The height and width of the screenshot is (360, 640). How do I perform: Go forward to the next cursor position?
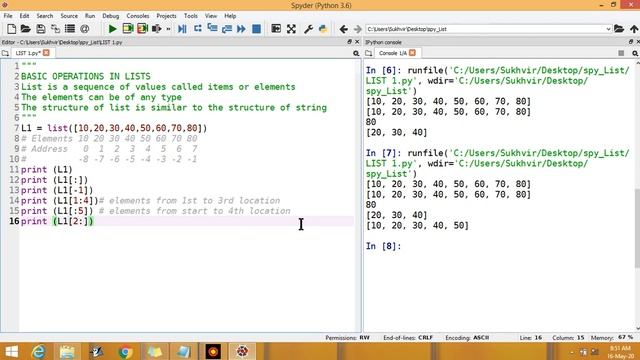pos(358,29)
